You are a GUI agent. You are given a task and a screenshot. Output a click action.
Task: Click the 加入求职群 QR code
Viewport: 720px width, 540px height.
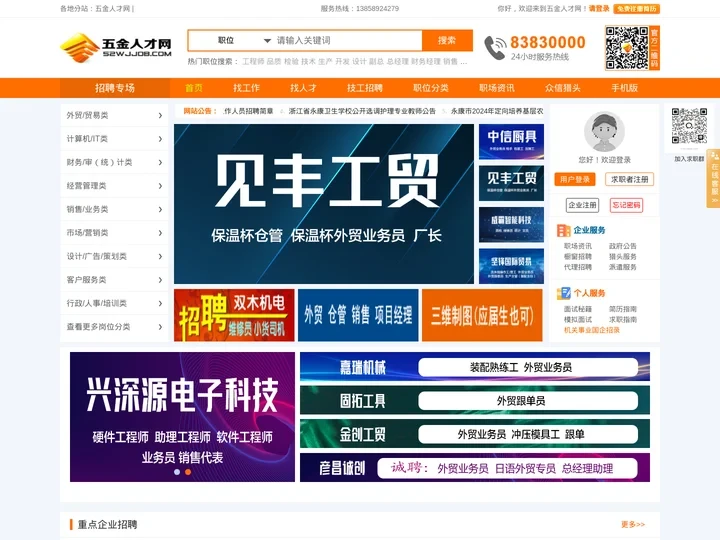click(x=689, y=126)
